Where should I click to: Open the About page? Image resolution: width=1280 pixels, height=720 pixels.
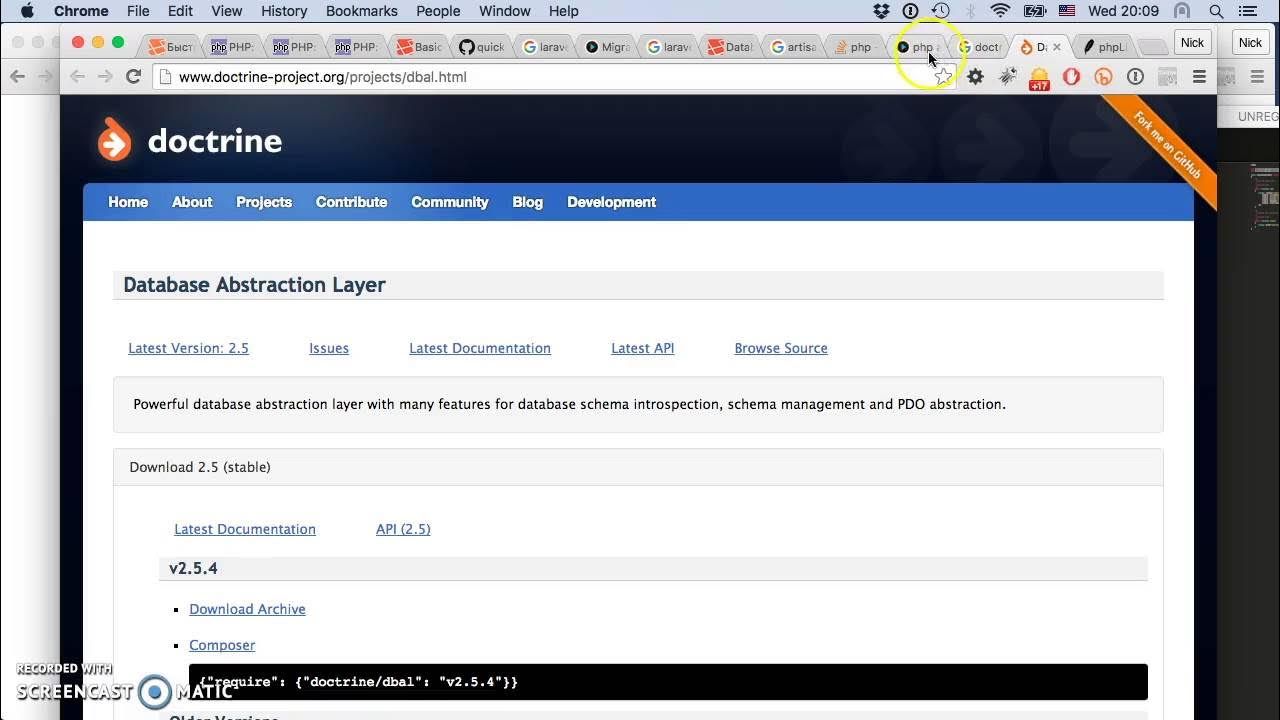(x=192, y=202)
